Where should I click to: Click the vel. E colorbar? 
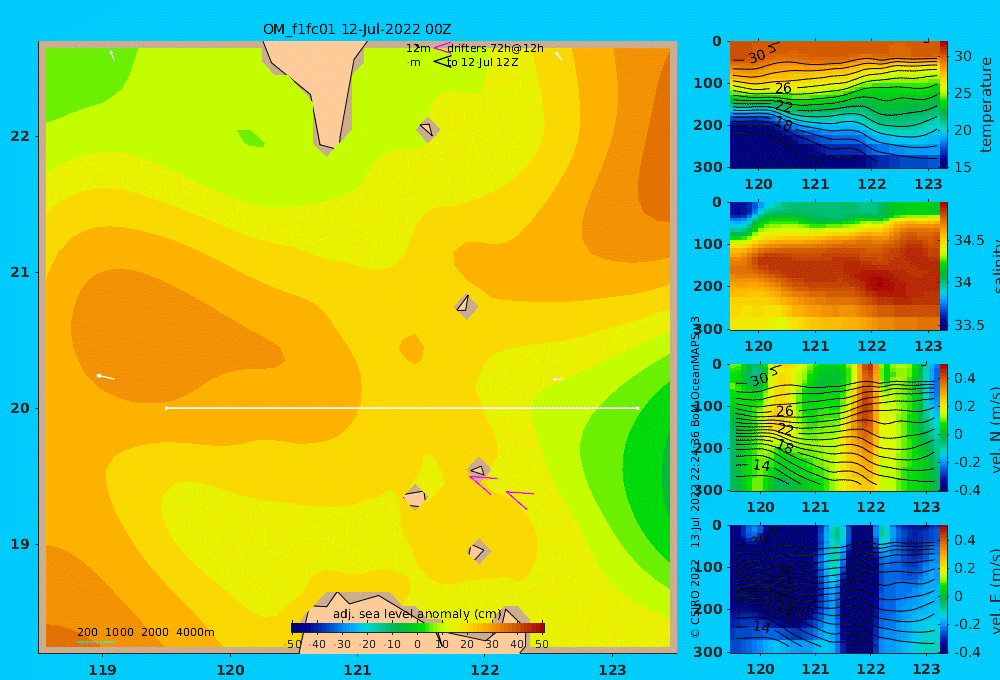943,589
